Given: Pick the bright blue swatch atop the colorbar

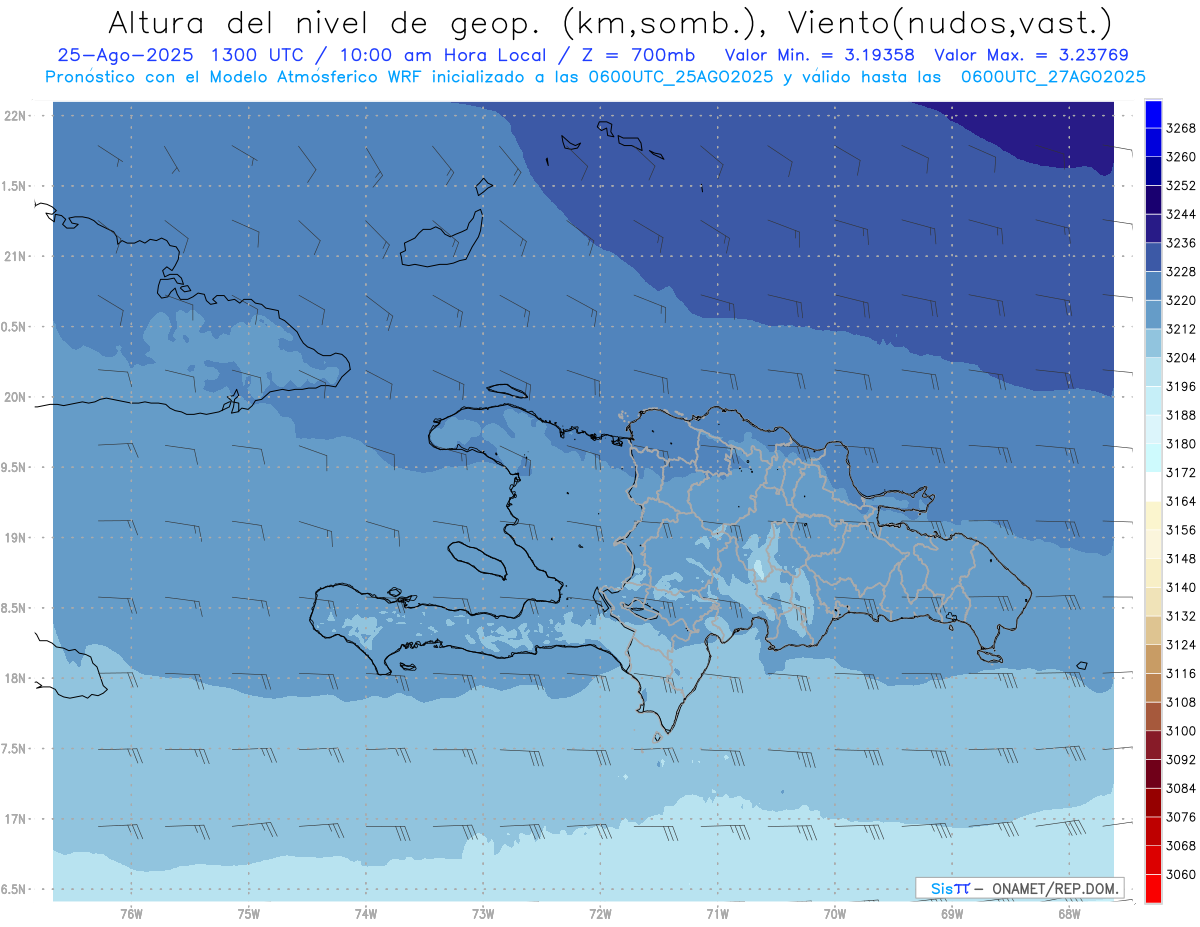Looking at the screenshot, I should point(1153,114).
